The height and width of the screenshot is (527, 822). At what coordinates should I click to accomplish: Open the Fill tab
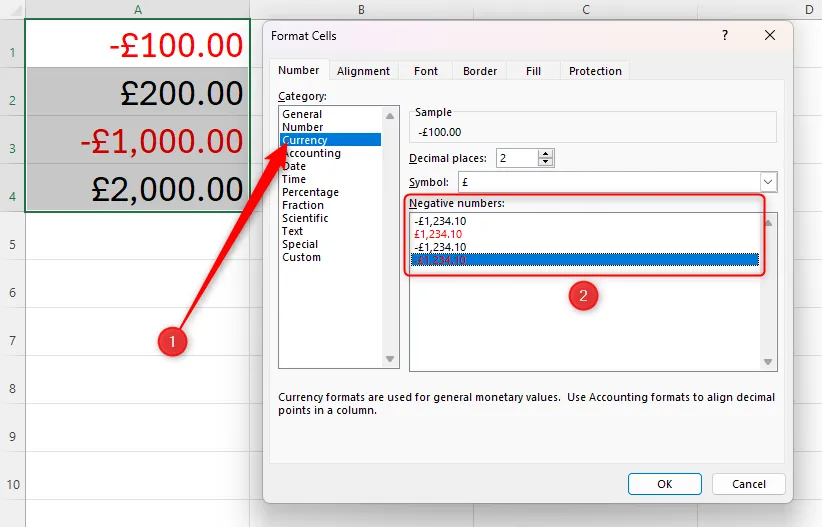point(533,71)
